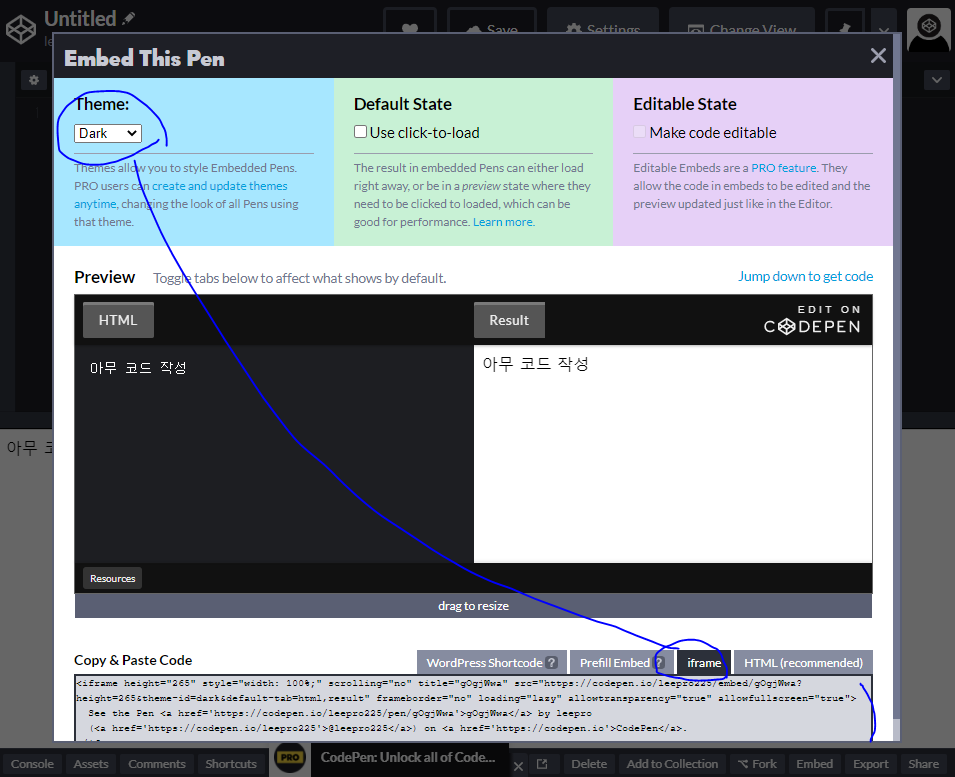The height and width of the screenshot is (777, 955).
Task: Open help icon beside WordPress Shortcode
Action: tap(552, 663)
